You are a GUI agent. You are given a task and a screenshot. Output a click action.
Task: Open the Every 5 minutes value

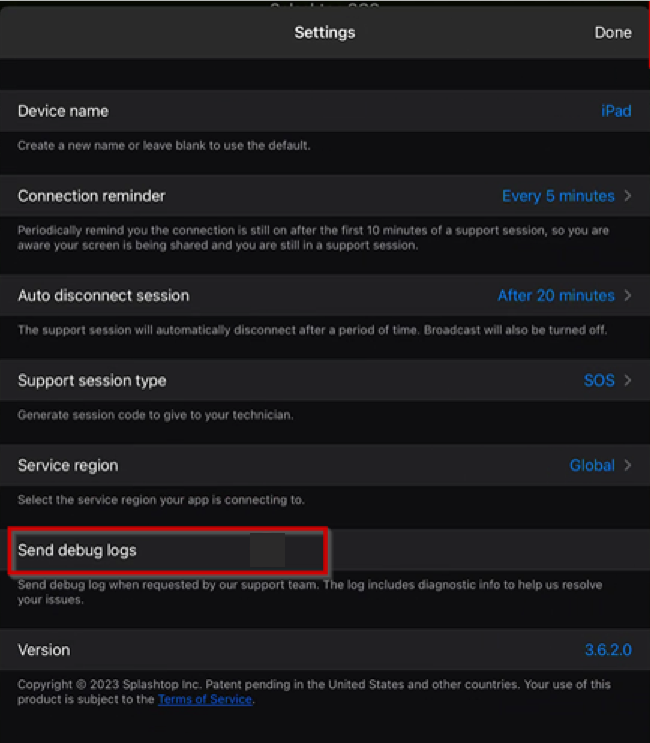(x=558, y=196)
